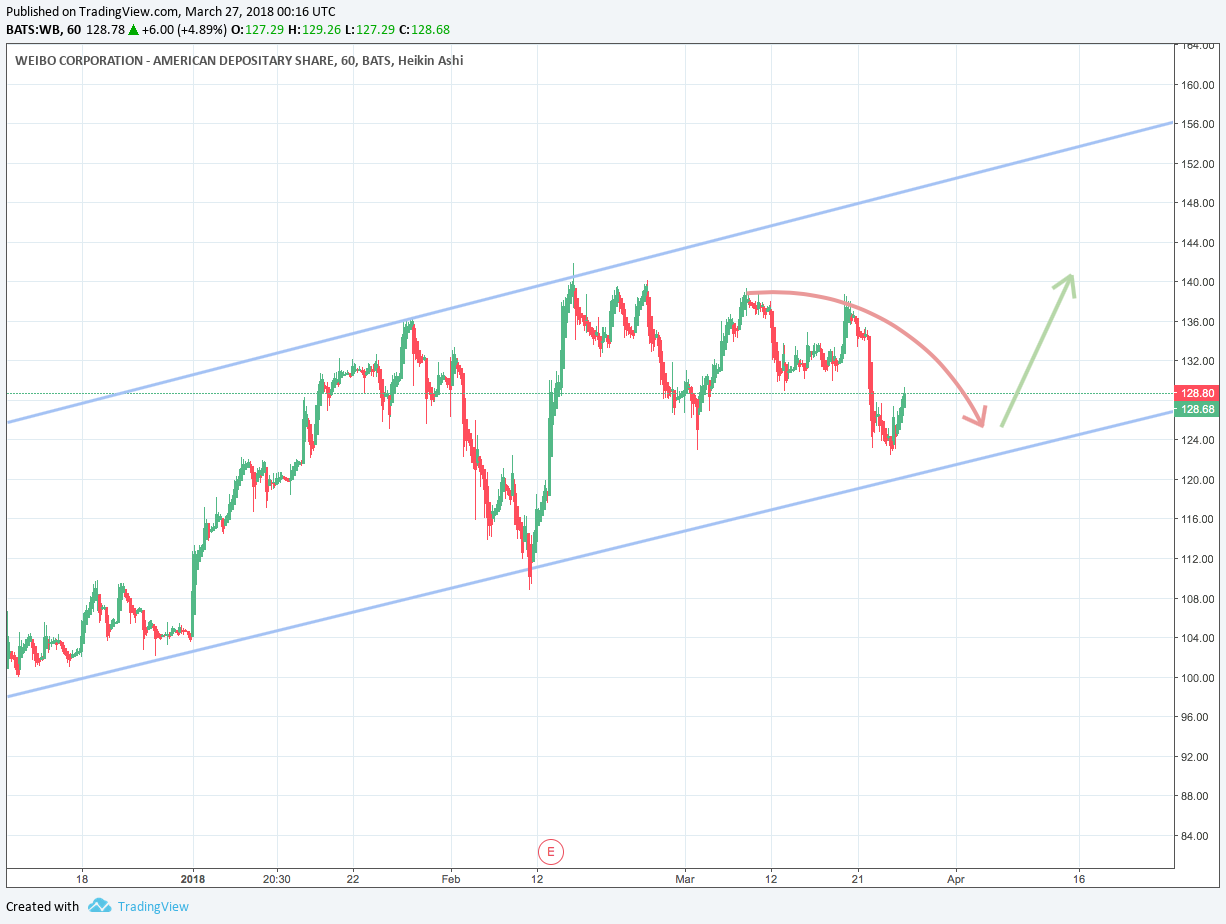
Task: Click the green 128.68 price label
Action: pos(1198,409)
